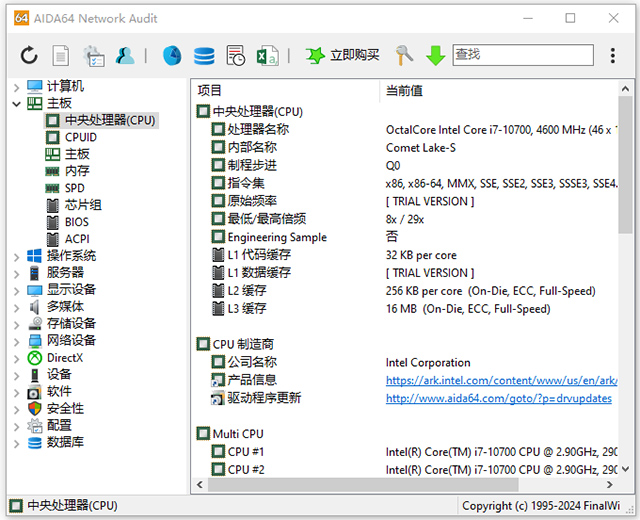Image resolution: width=640 pixels, height=520 pixels.
Task: Select ACPI in the sidebar tree
Action: [77, 239]
